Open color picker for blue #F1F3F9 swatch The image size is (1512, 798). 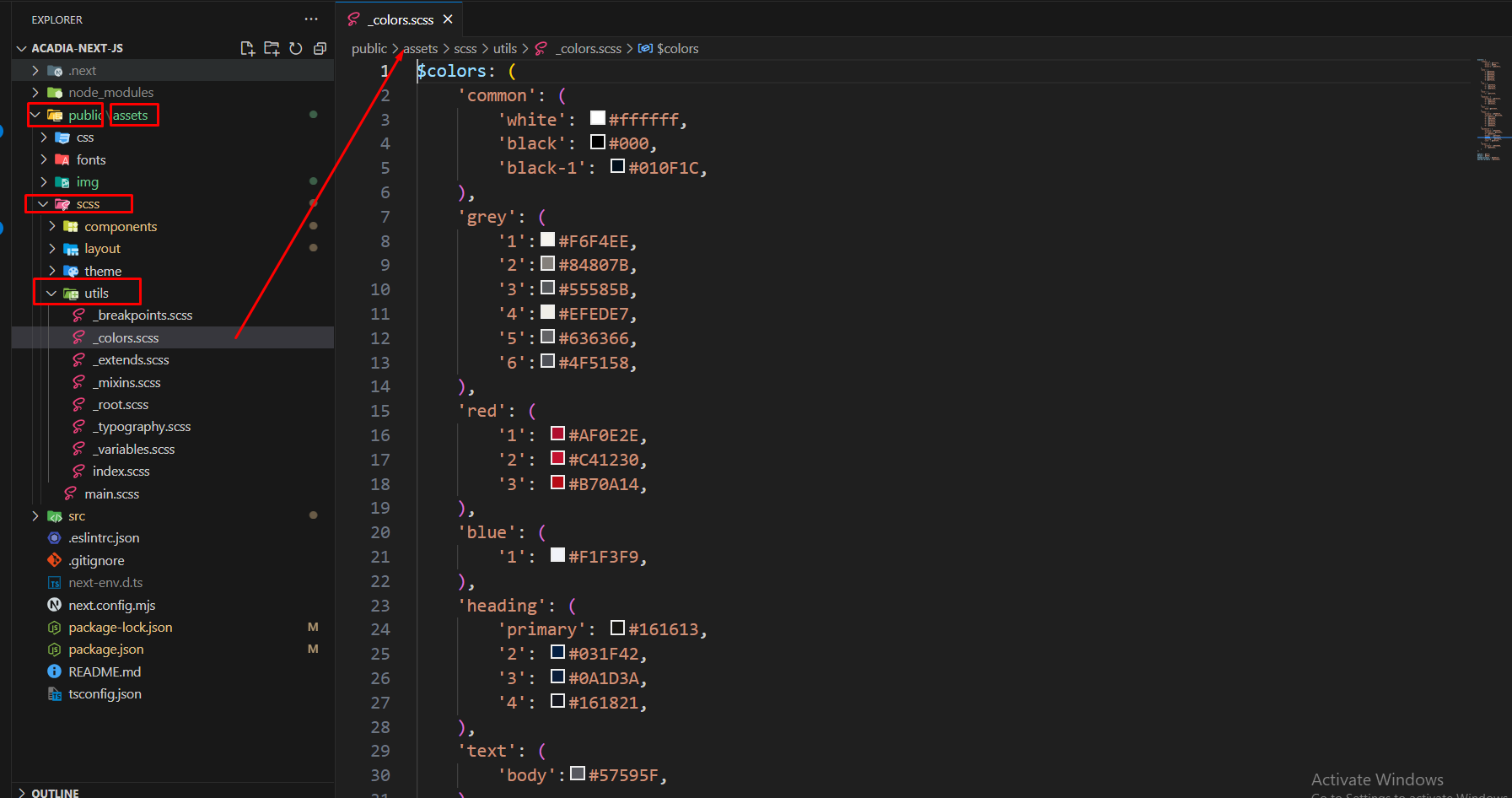pos(557,555)
